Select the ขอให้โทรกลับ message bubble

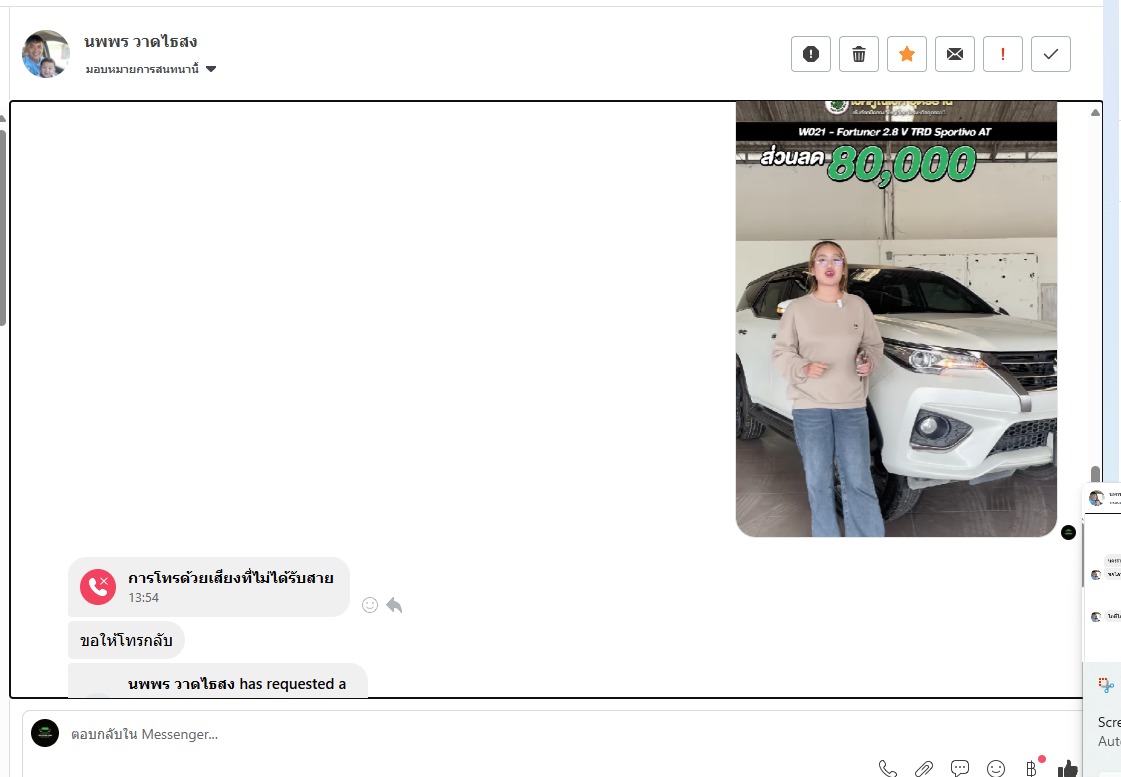click(126, 641)
